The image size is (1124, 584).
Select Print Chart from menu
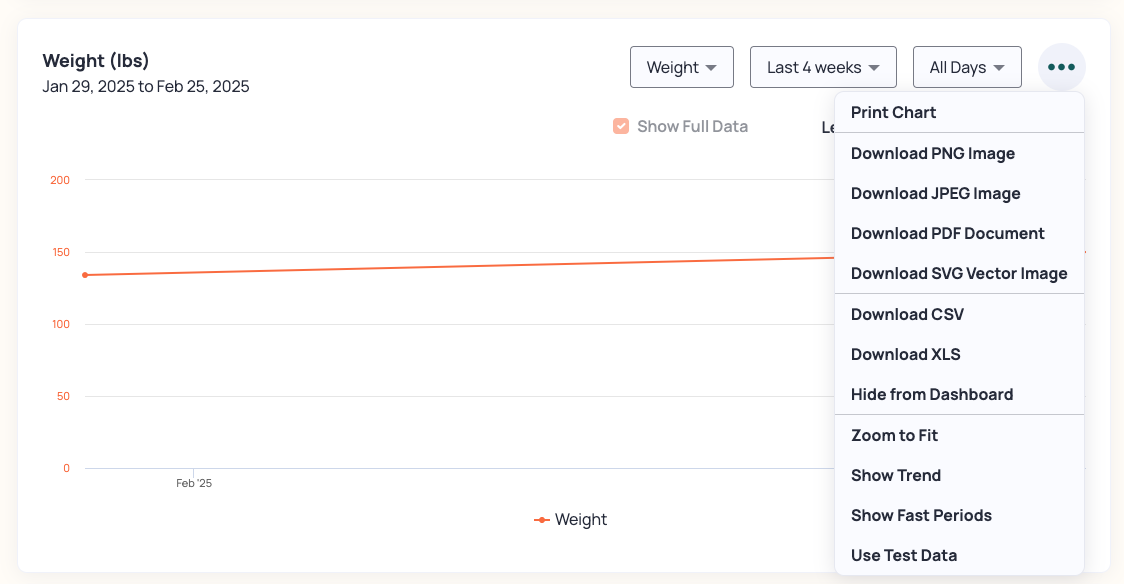point(893,113)
